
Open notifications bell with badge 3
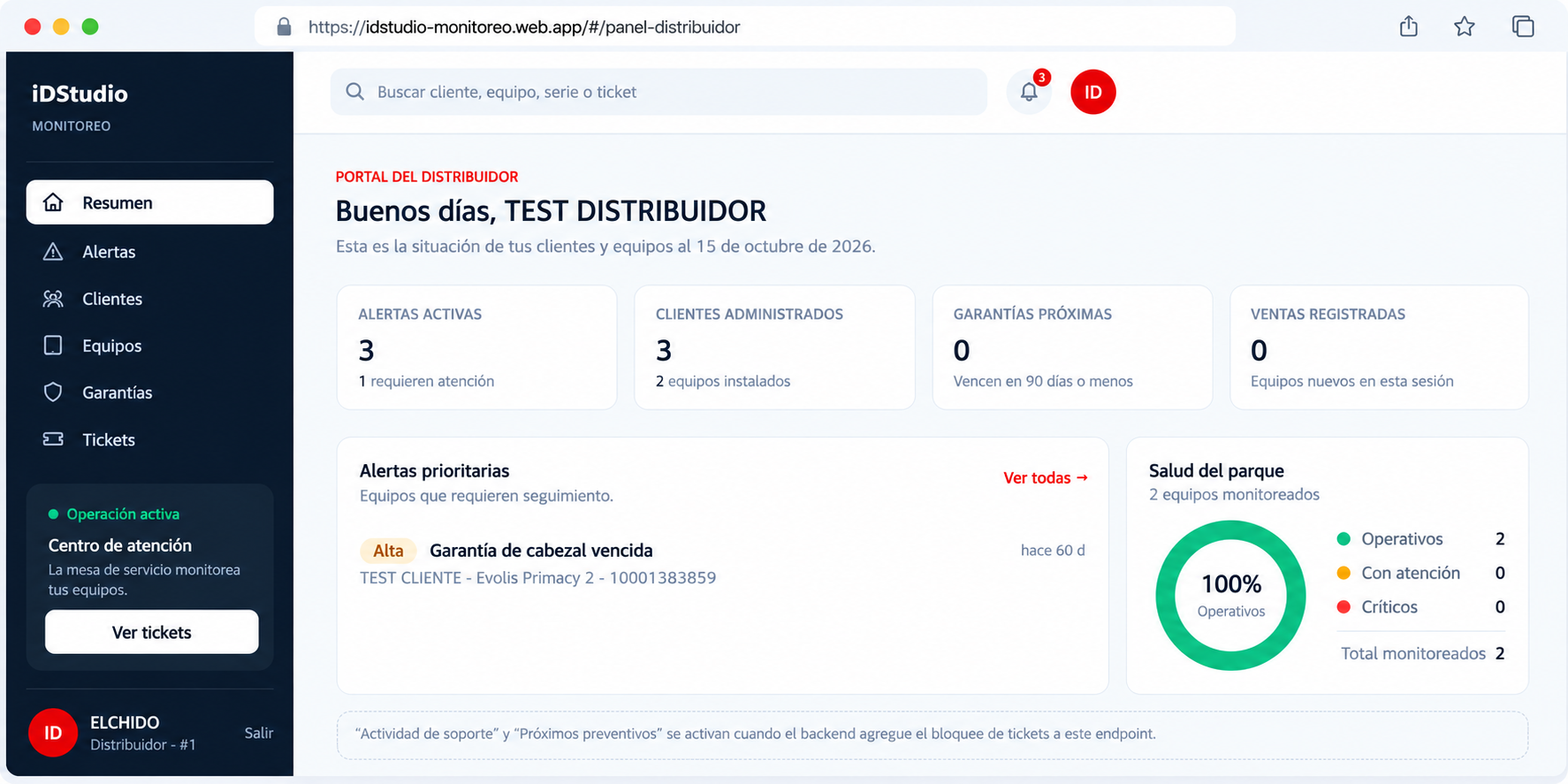[x=1030, y=92]
